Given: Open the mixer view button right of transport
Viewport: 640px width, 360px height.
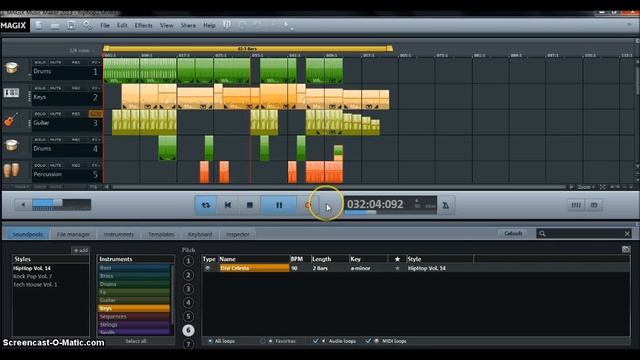Looking at the screenshot, I should [576, 205].
